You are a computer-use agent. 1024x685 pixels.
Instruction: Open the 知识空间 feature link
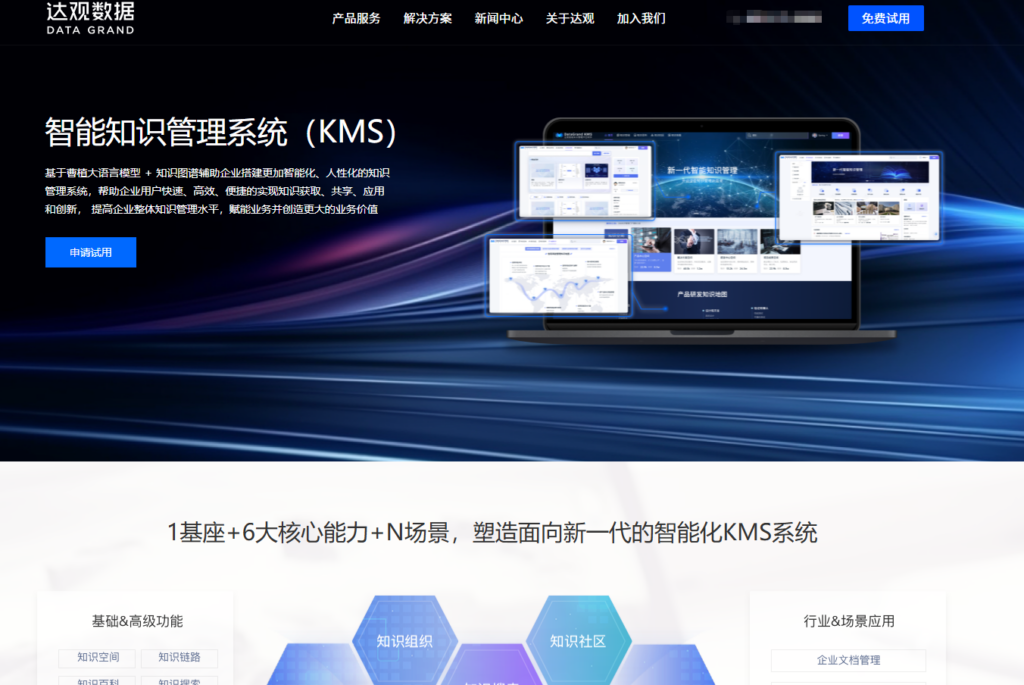pos(97,658)
